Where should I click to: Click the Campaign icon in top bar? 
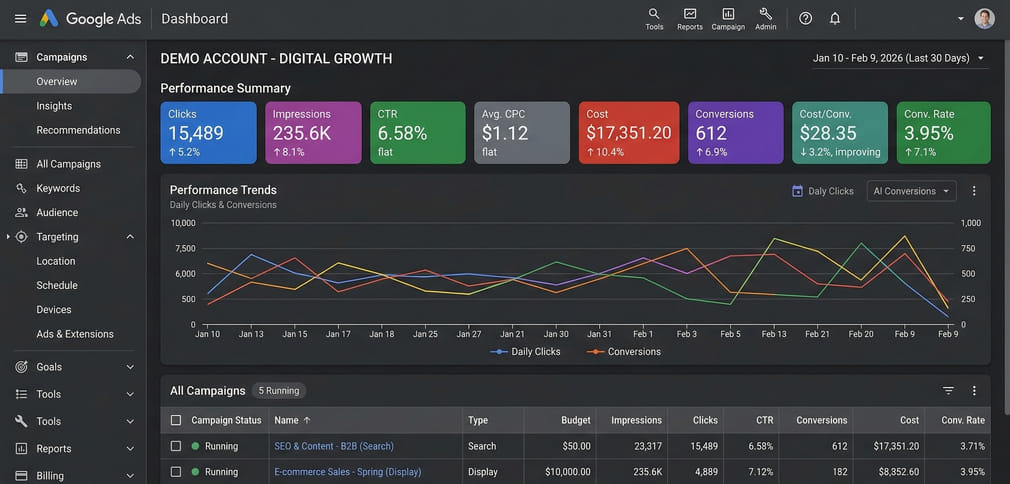tap(728, 18)
